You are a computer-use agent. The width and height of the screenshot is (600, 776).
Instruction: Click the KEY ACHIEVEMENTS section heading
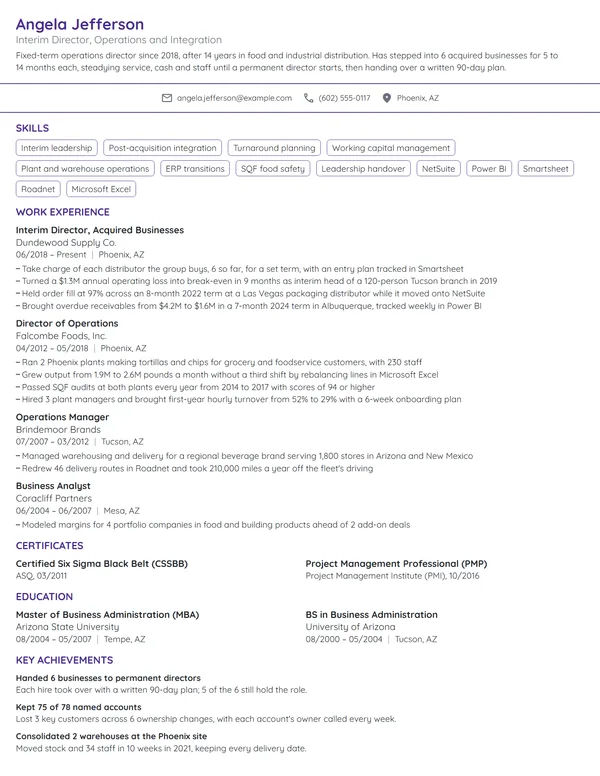tap(64, 660)
